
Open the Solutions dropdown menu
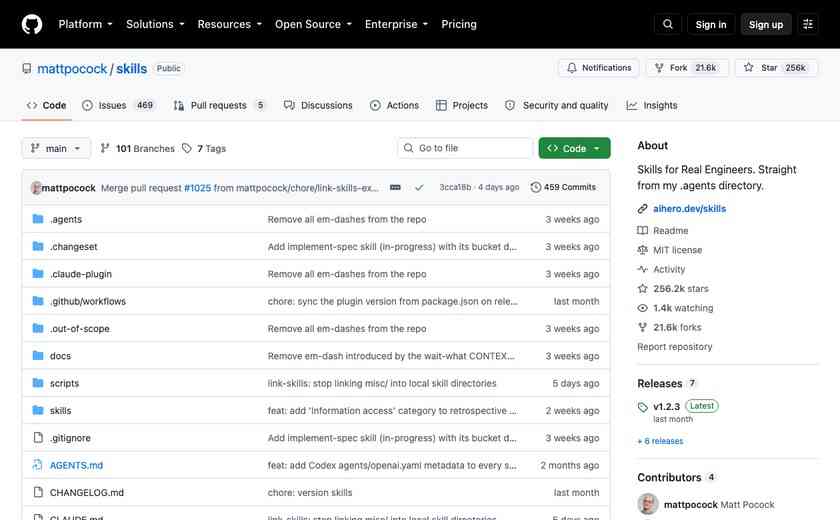[x=155, y=24]
